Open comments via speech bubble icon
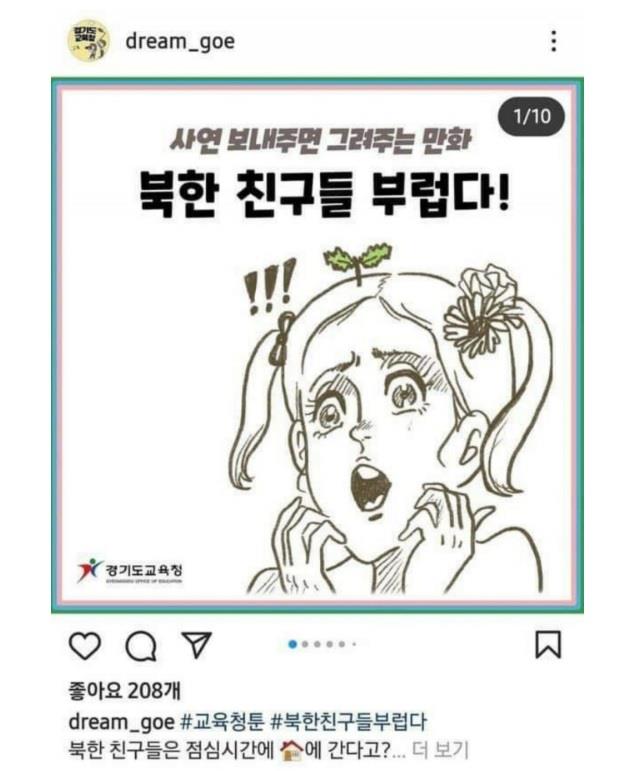 point(141,646)
